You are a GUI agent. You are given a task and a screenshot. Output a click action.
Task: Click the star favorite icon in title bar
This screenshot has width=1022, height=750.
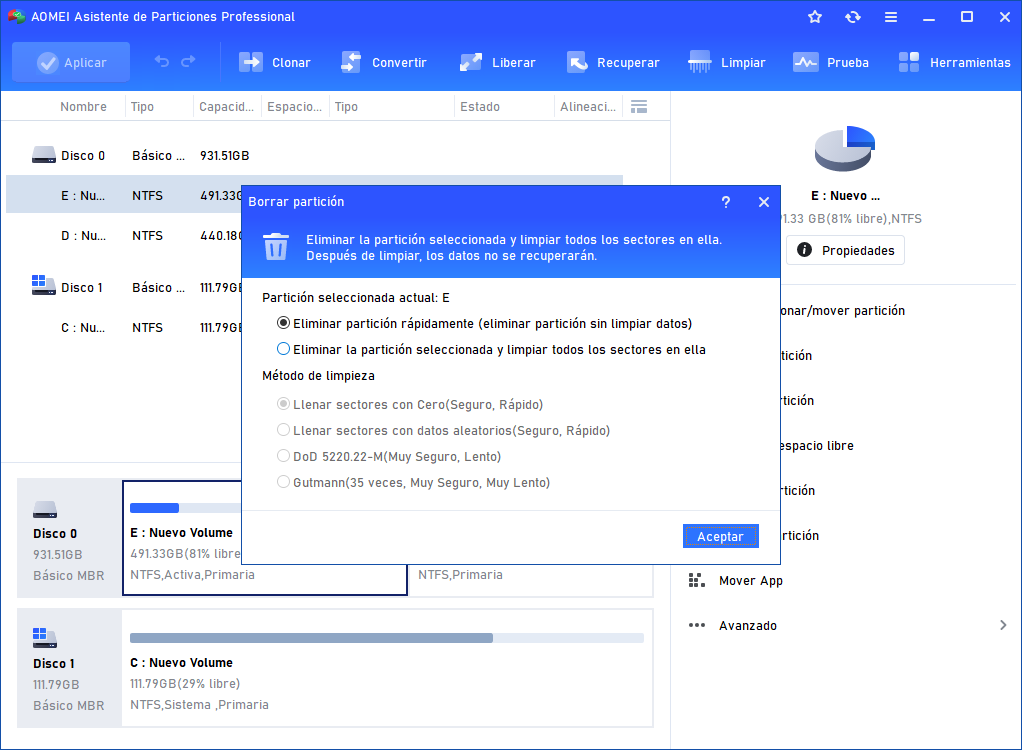[815, 17]
